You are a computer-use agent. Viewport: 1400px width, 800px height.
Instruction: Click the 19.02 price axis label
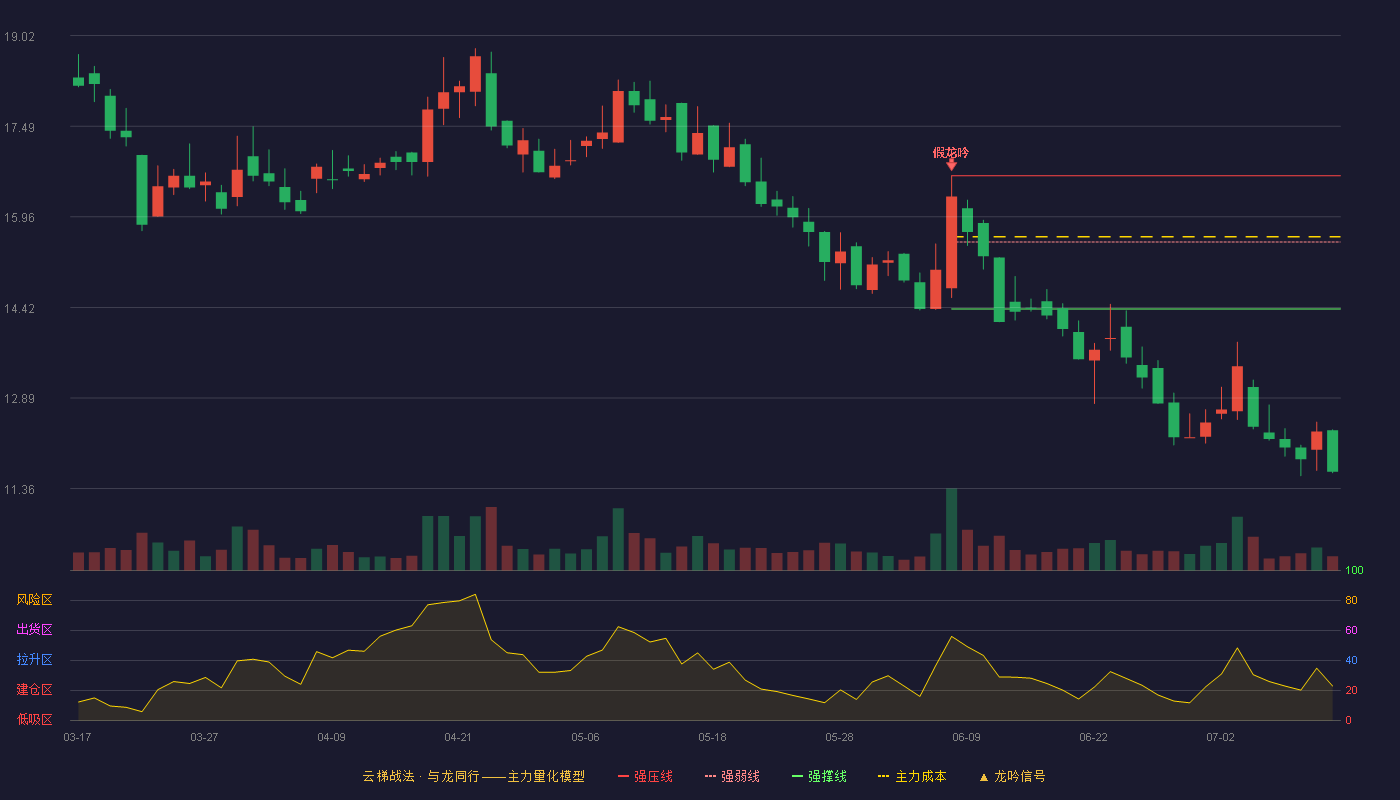(x=19, y=36)
